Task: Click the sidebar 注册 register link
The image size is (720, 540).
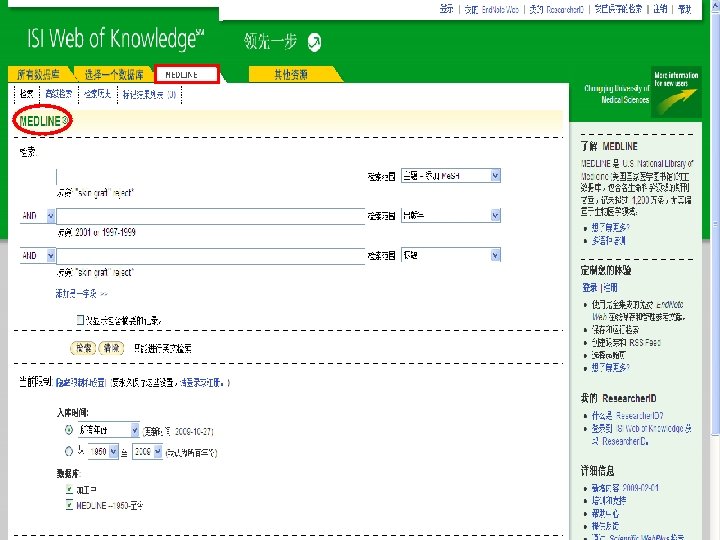Action: 610,287
